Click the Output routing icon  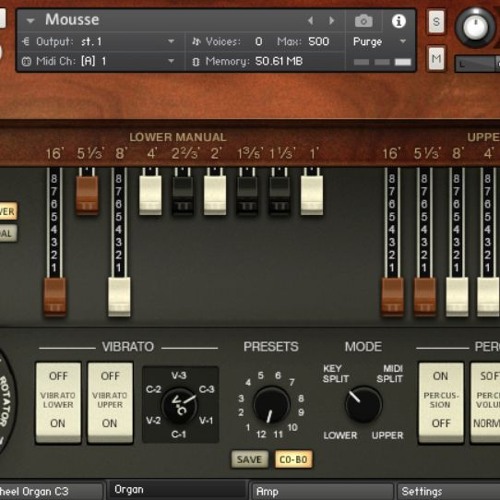[x=26, y=42]
